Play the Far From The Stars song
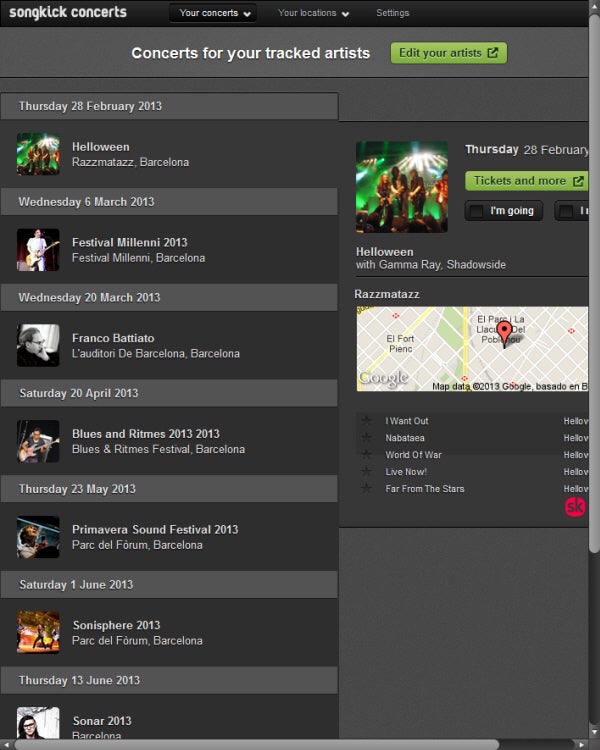 click(x=425, y=488)
